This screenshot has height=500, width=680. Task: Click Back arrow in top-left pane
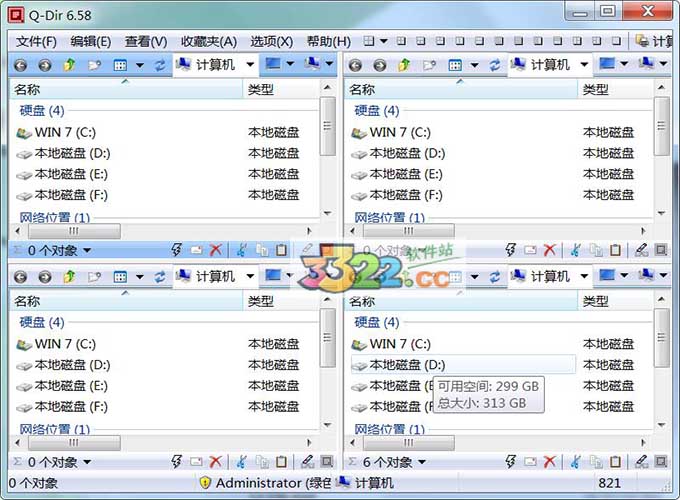(20, 65)
